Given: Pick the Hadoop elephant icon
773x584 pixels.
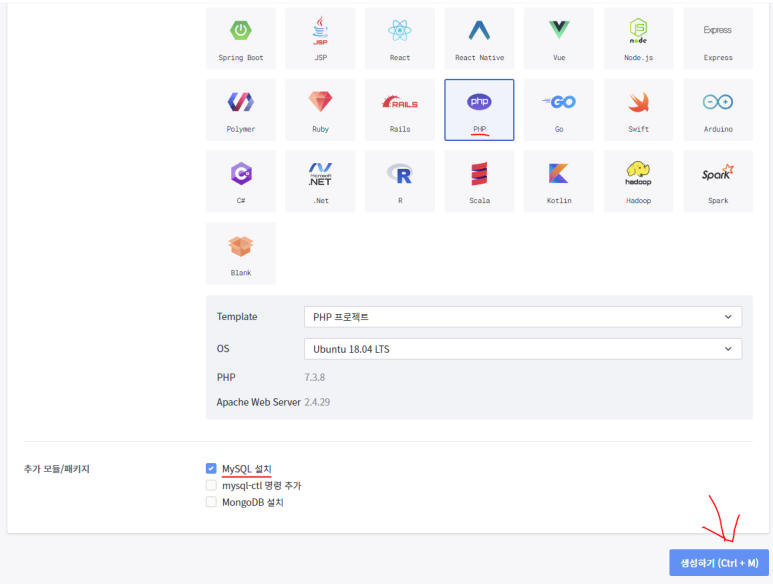Looking at the screenshot, I should (638, 173).
